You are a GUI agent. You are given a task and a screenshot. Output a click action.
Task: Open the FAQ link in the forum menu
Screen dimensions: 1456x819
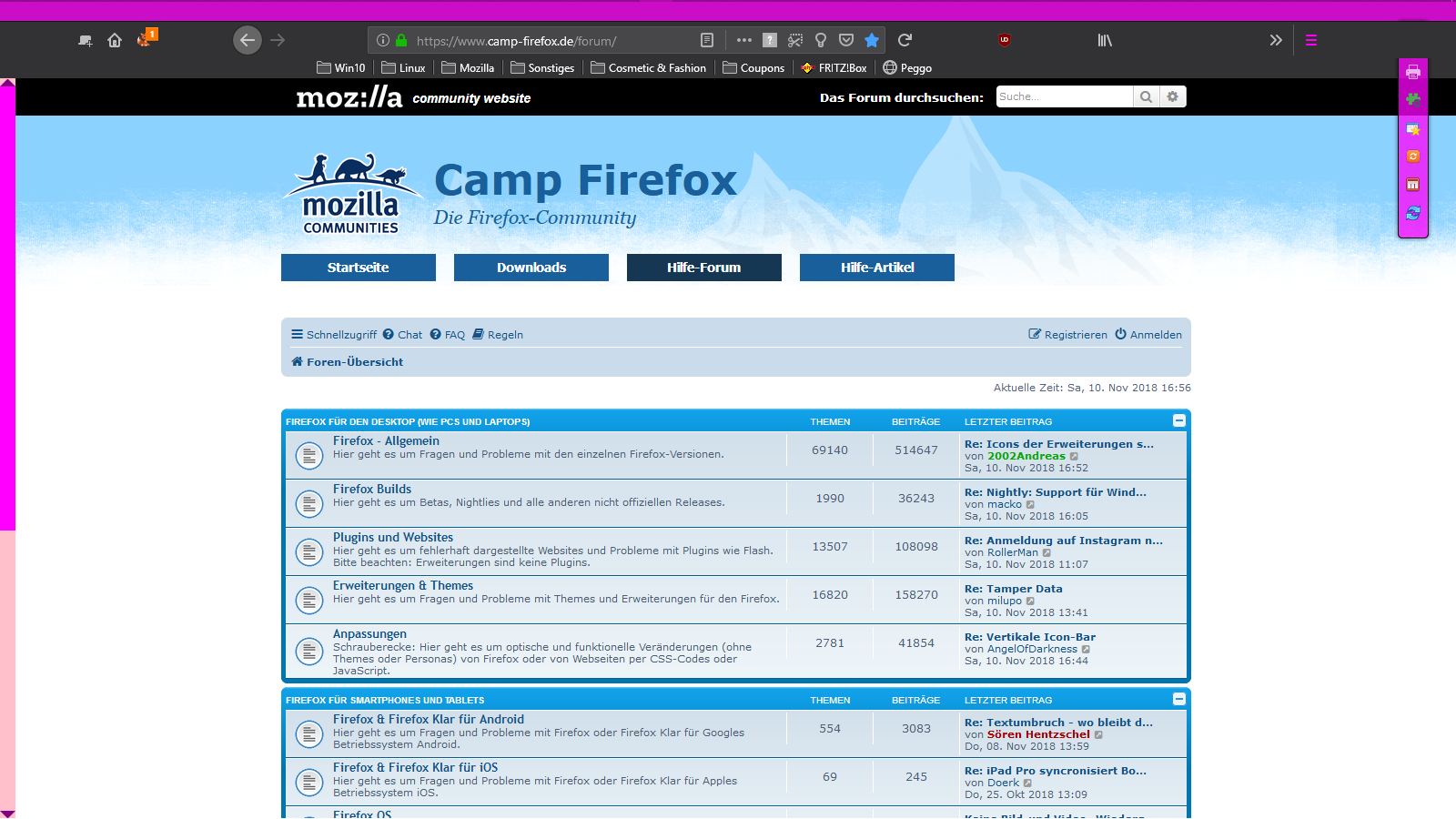click(x=448, y=335)
